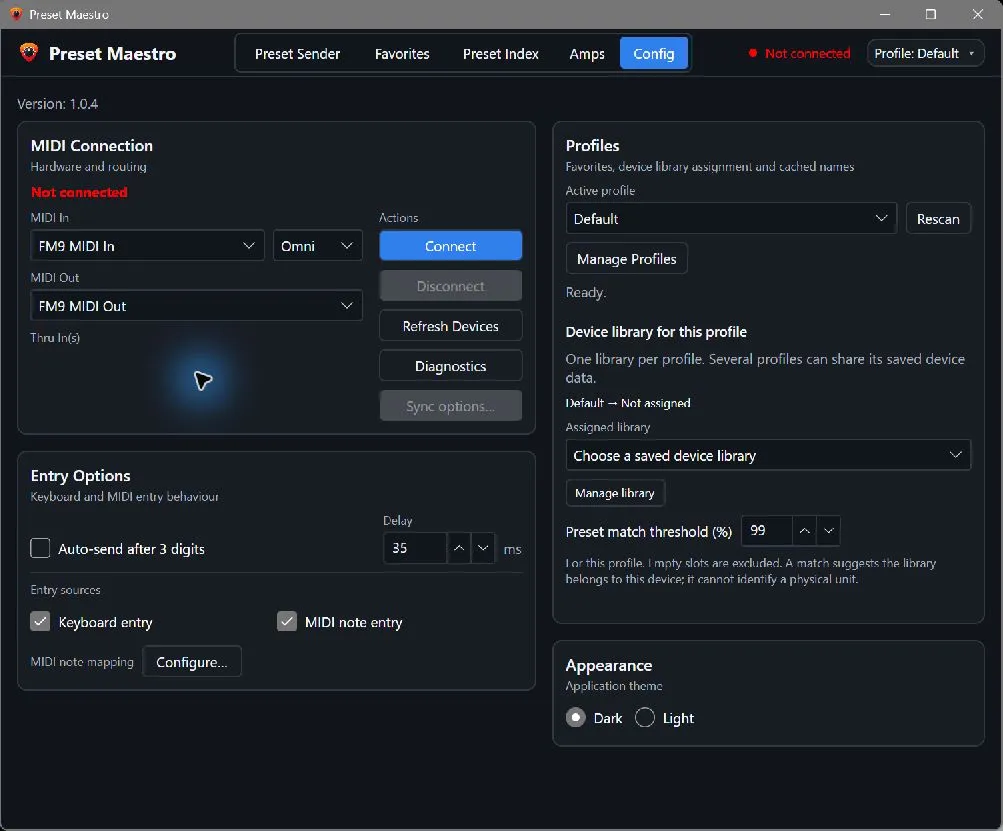Click the Manage library button
The height and width of the screenshot is (831, 1003).
click(615, 493)
